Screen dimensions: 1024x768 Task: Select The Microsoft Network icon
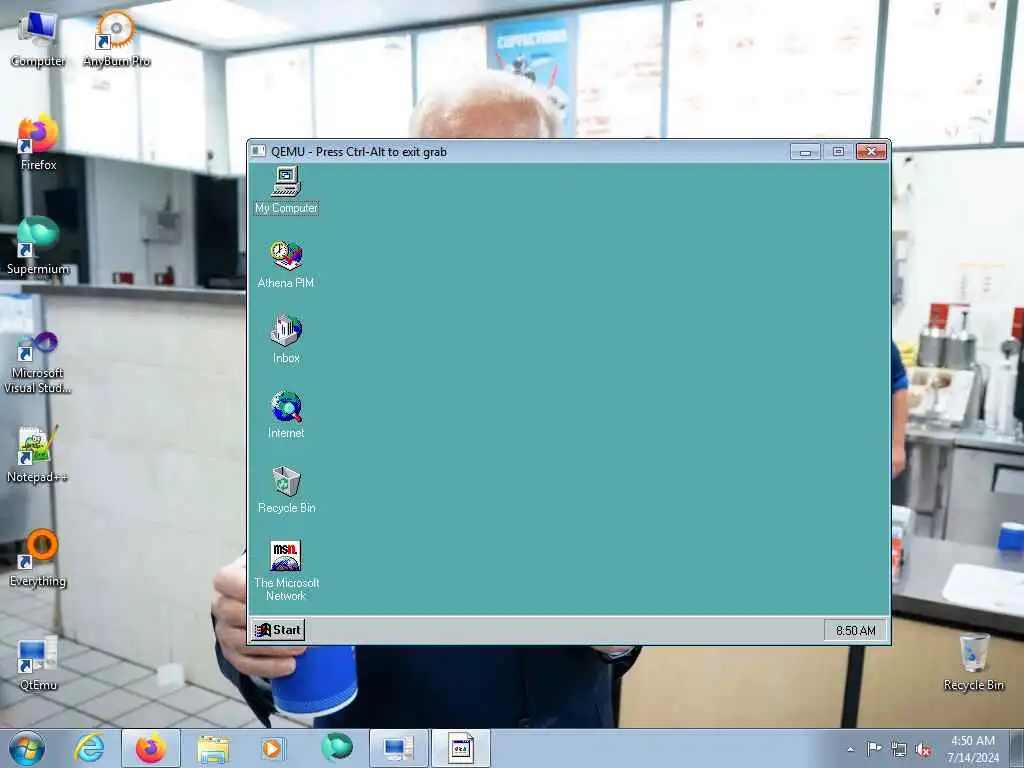coord(286,570)
